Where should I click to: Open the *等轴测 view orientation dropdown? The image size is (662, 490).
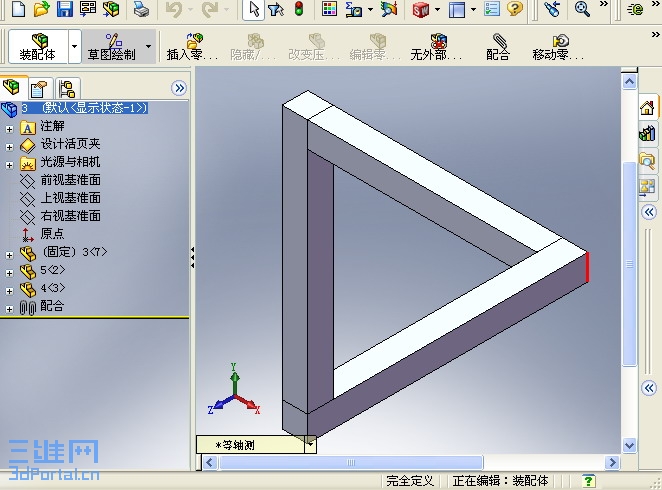point(310,444)
